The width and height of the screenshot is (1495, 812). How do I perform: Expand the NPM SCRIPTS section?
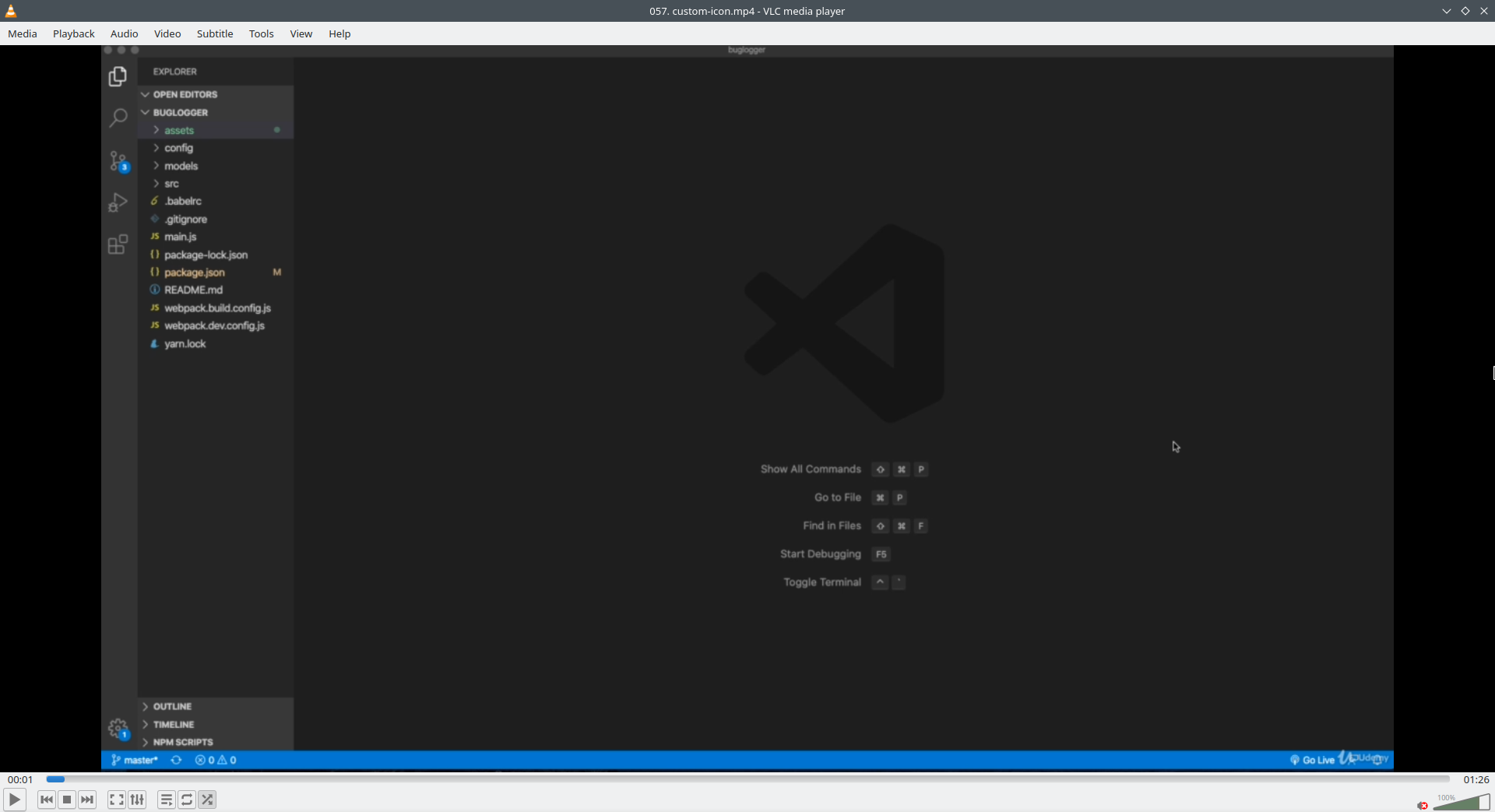[216, 742]
